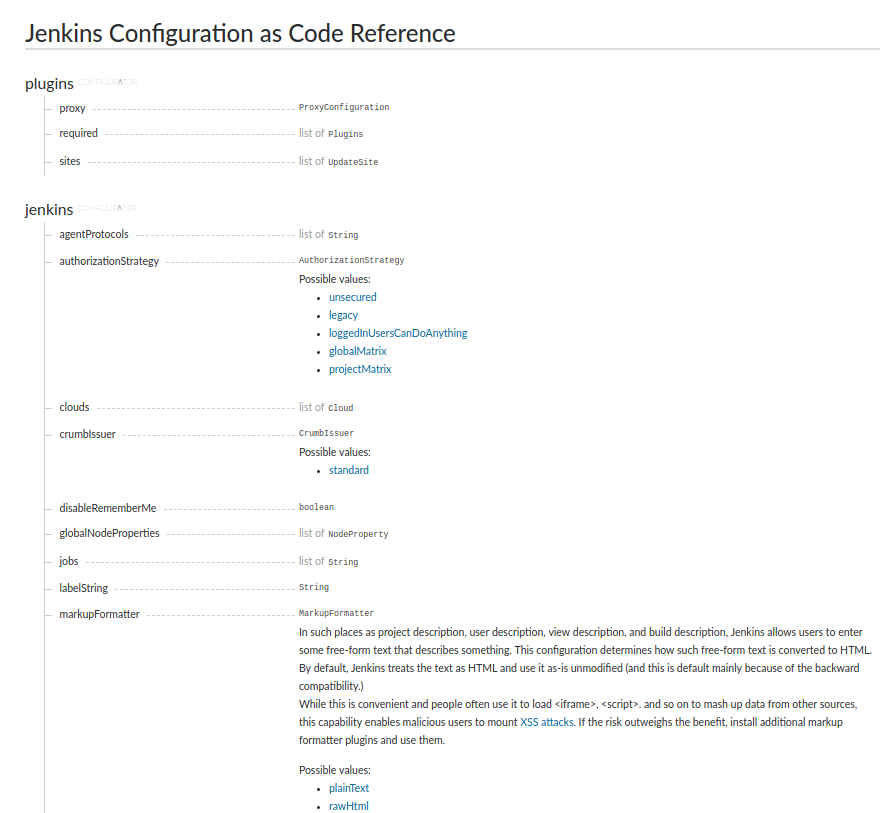
Task: Click the MarkupFormatter monospace type label
Action: 336,613
